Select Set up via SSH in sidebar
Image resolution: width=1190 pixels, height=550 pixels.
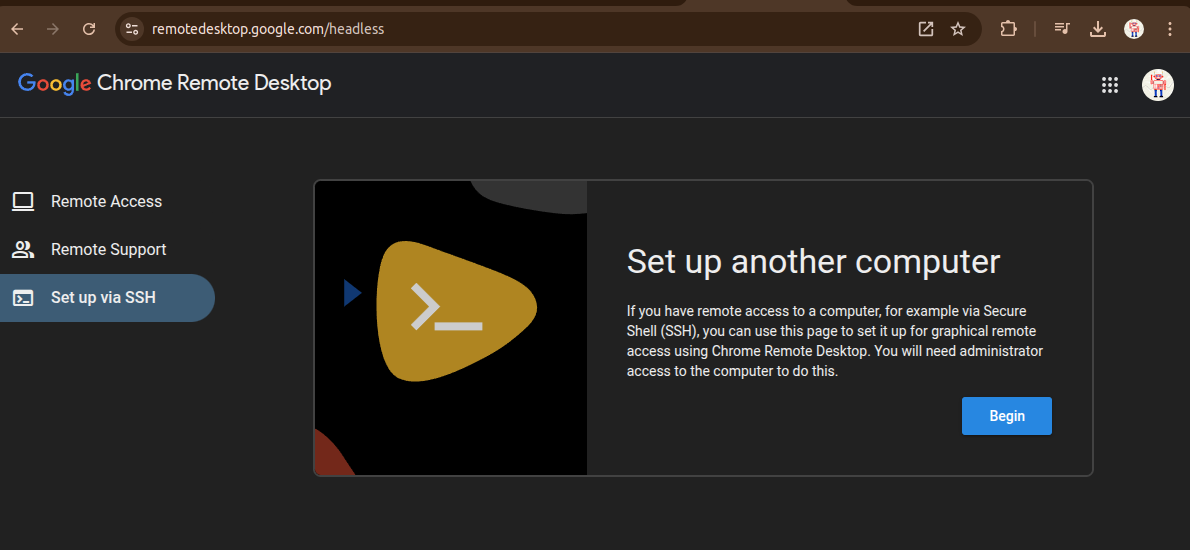pos(107,297)
